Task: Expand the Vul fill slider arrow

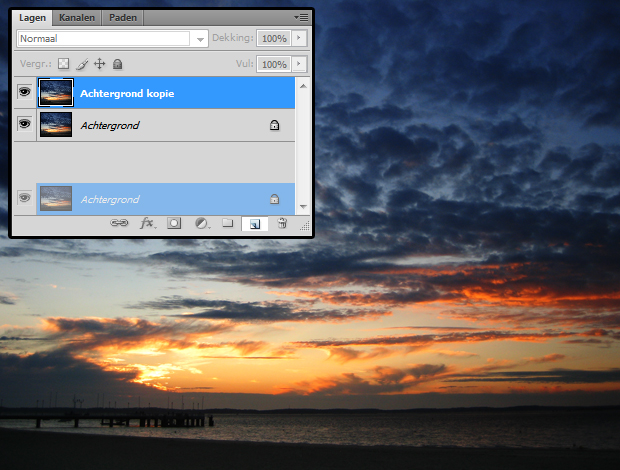Action: 299,64
